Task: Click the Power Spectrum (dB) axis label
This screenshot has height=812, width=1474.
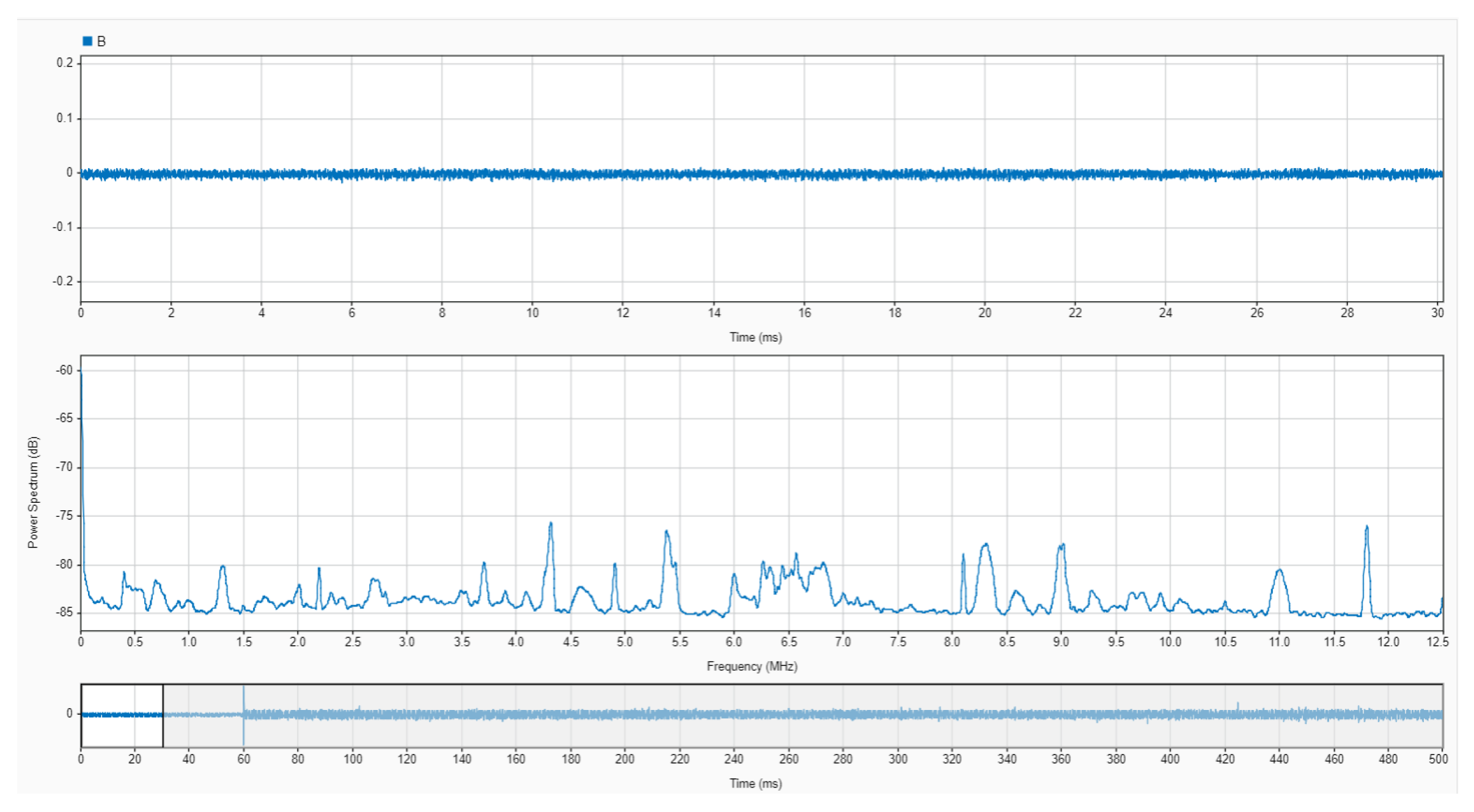Action: [x=33, y=492]
